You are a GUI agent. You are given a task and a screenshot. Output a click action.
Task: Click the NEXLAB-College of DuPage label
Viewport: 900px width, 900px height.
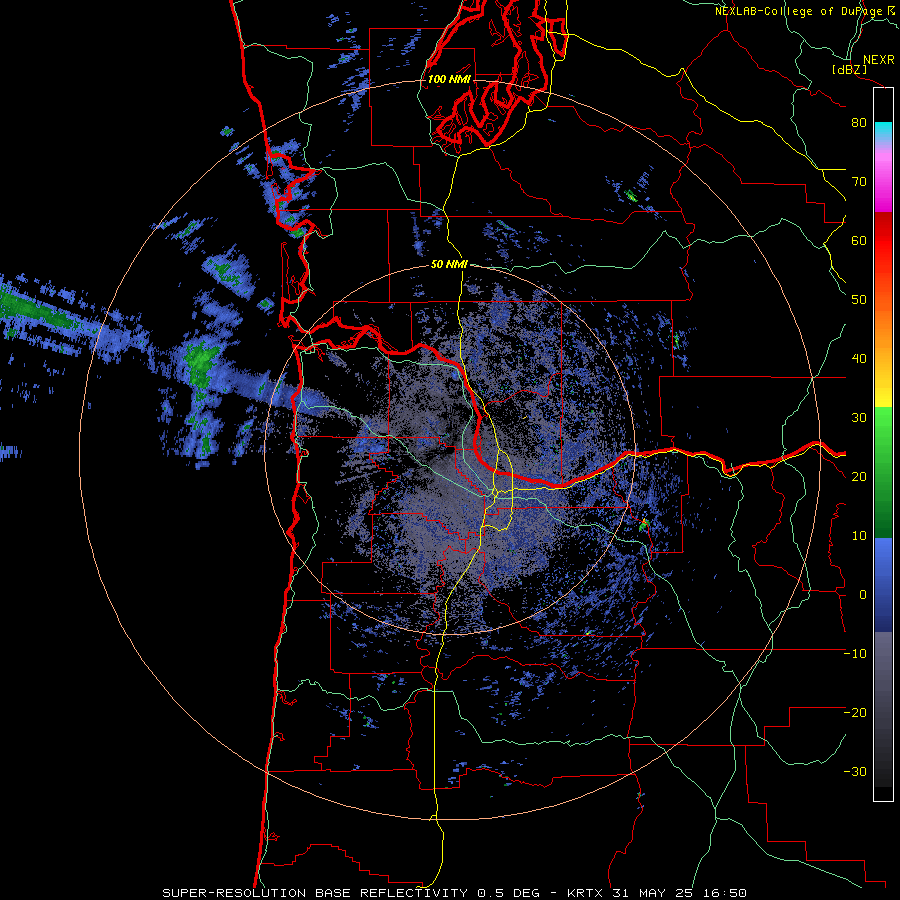800,11
